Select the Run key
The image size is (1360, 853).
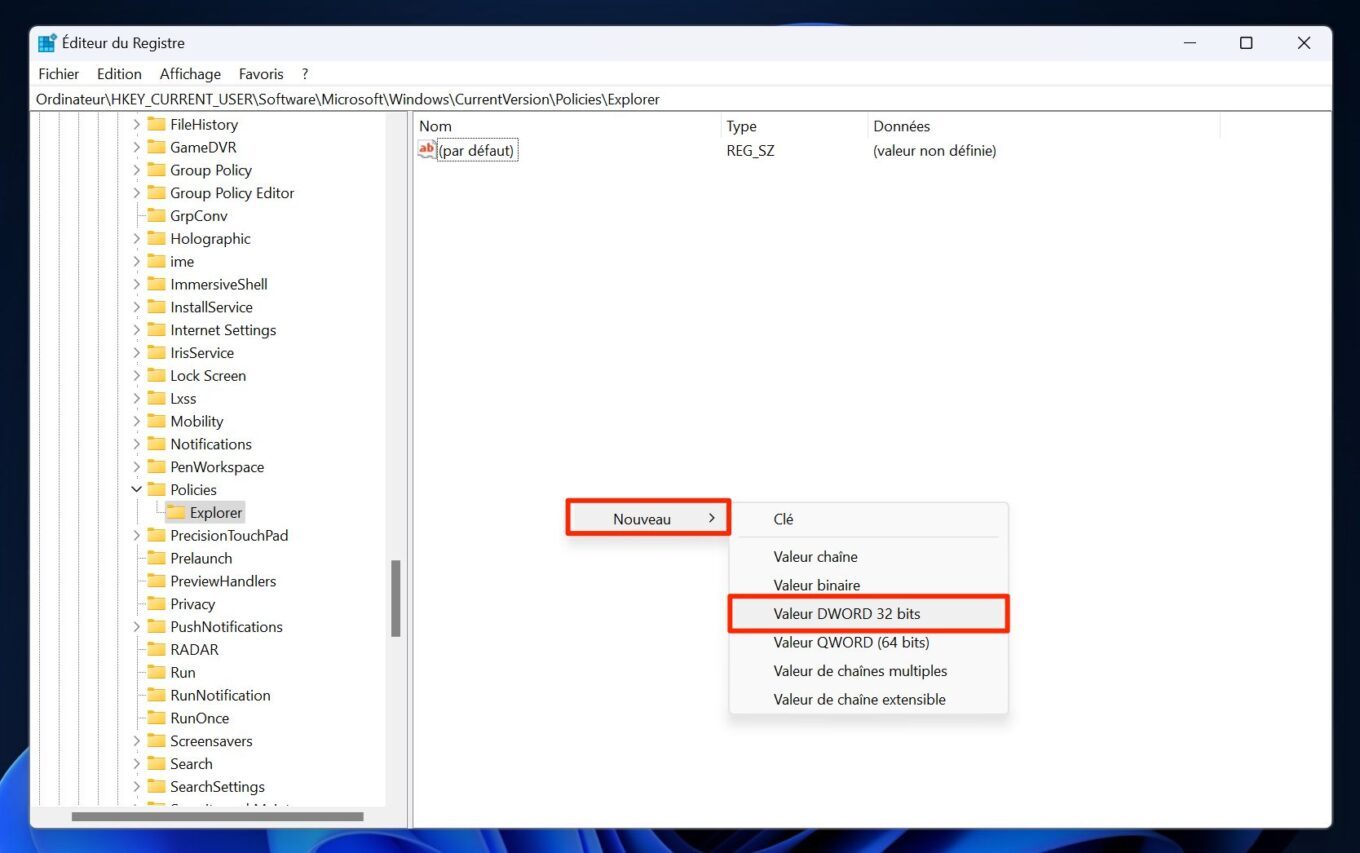tap(183, 673)
